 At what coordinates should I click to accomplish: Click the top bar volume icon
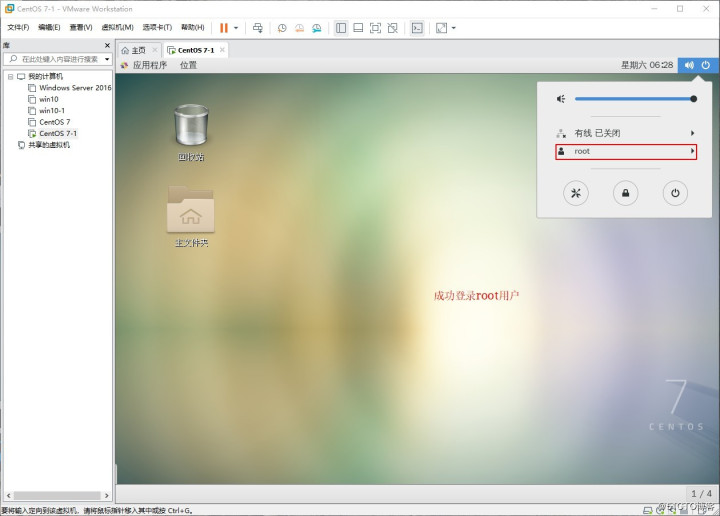(x=689, y=65)
